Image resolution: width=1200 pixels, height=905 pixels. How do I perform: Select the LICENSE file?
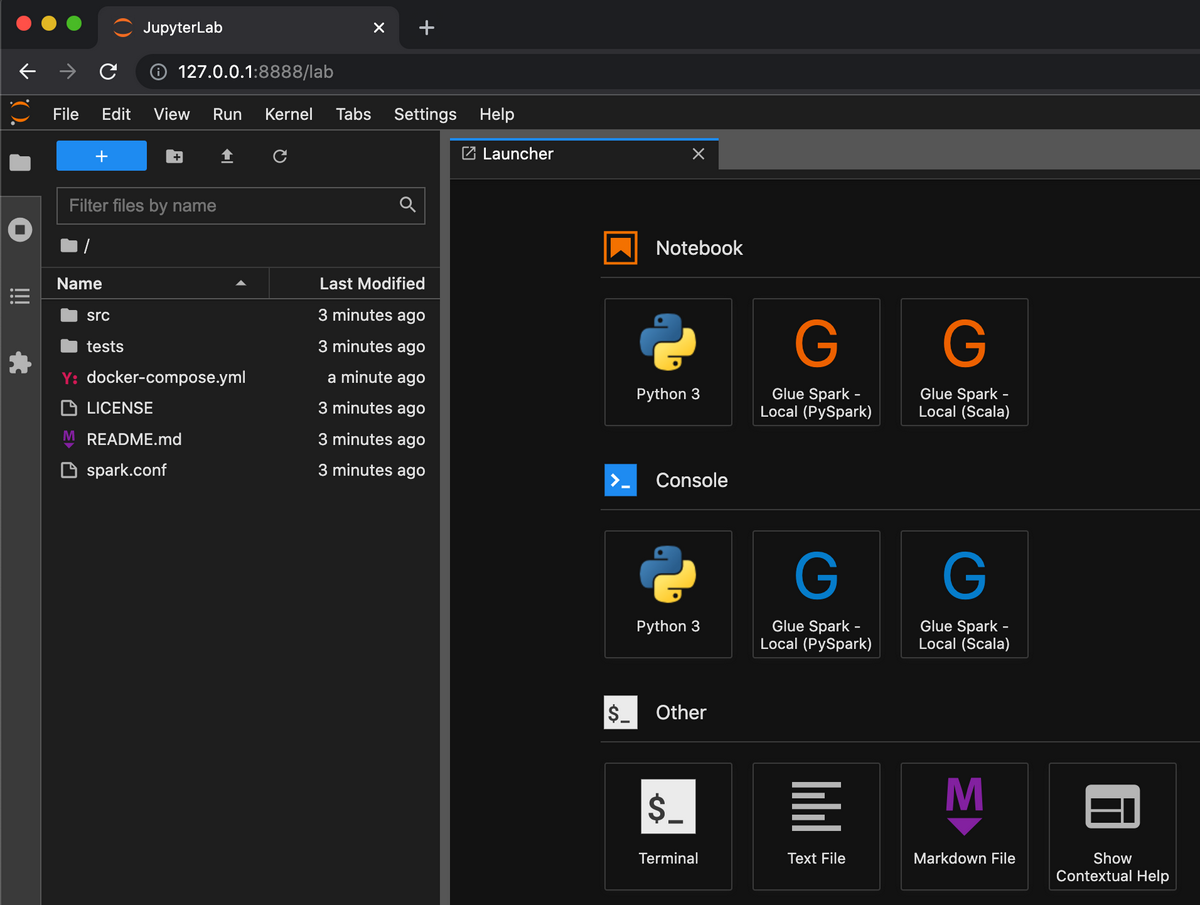[241, 408]
